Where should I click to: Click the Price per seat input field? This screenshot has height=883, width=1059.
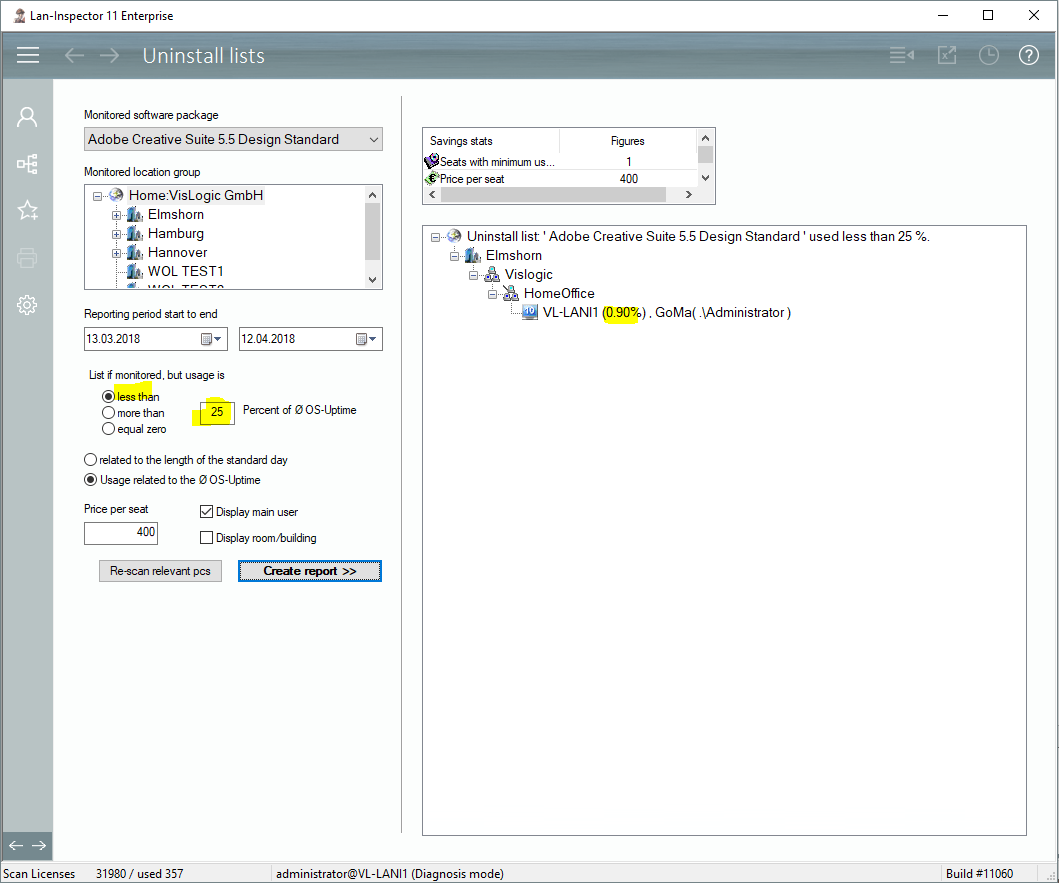pyautogui.click(x=121, y=532)
